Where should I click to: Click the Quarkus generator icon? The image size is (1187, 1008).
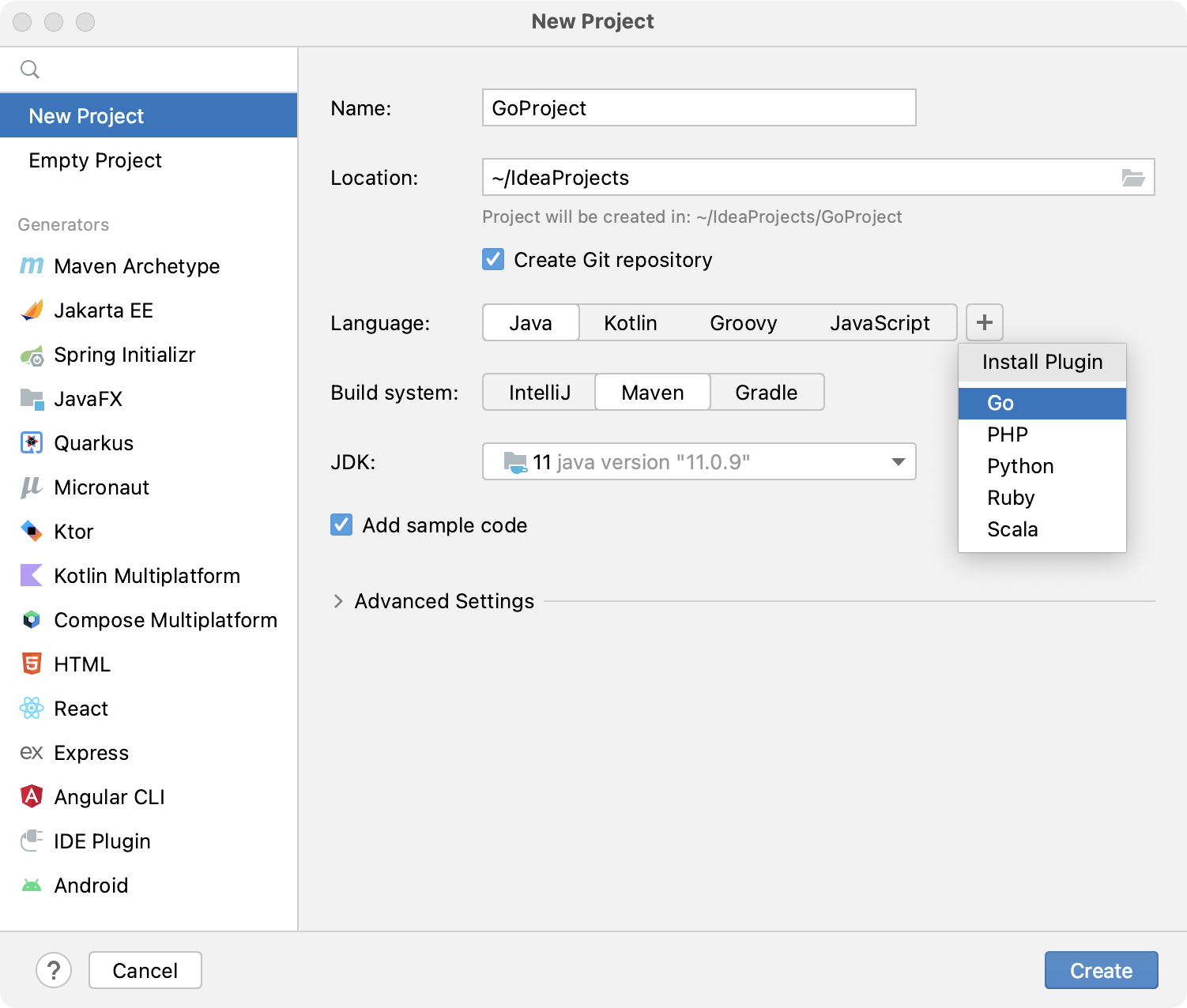(32, 443)
